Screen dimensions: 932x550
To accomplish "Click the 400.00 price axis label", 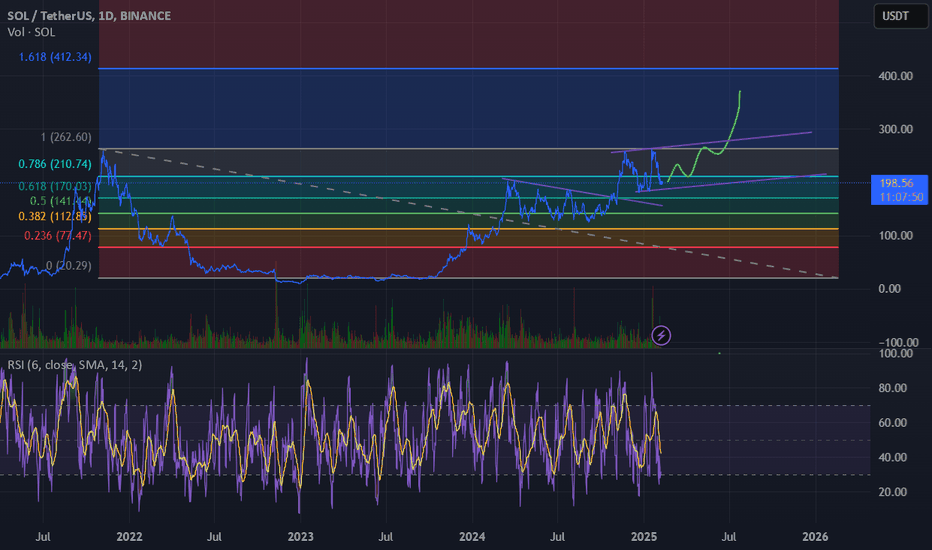I will [896, 76].
